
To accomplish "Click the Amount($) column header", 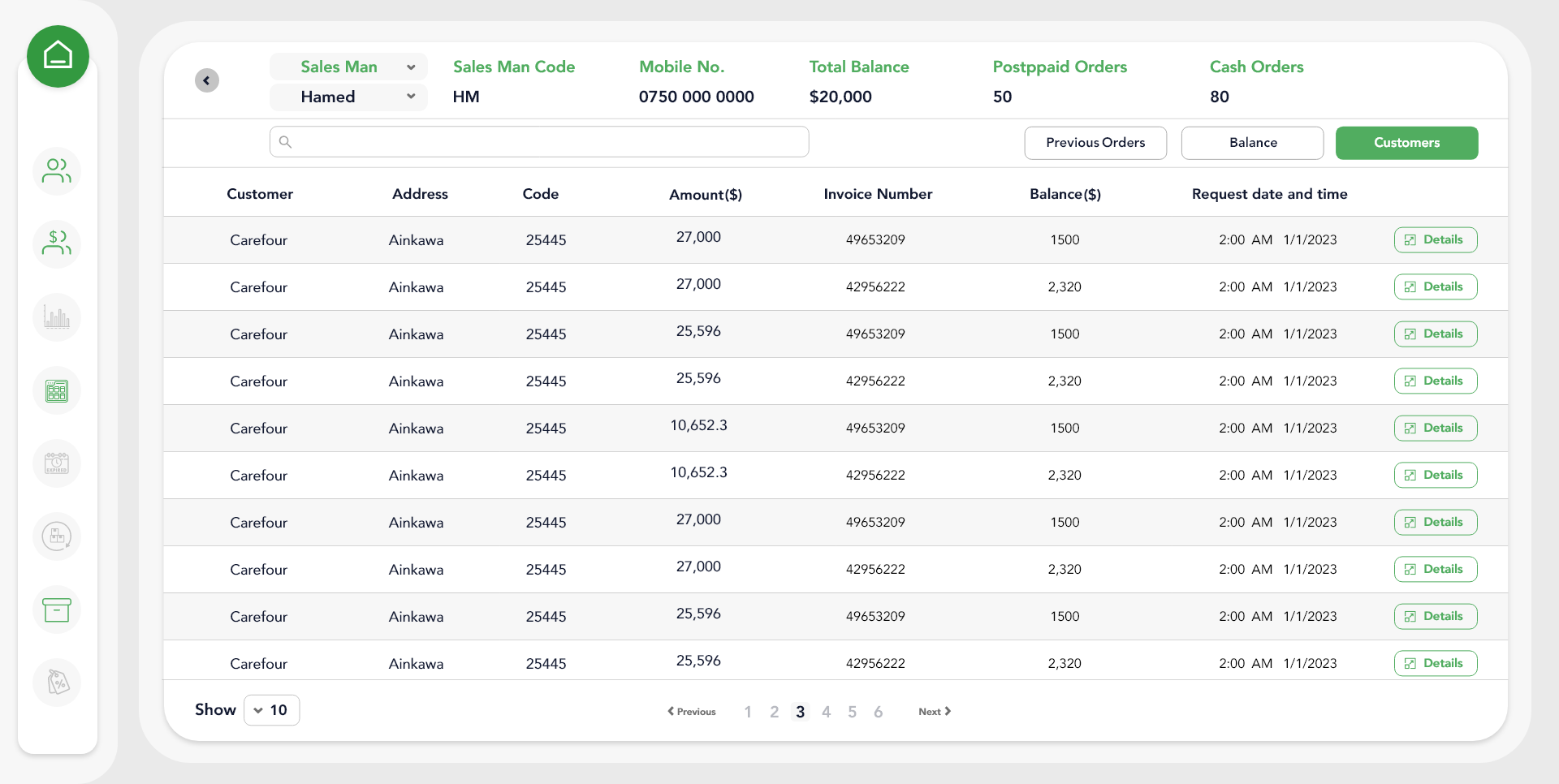I will tap(706, 195).
